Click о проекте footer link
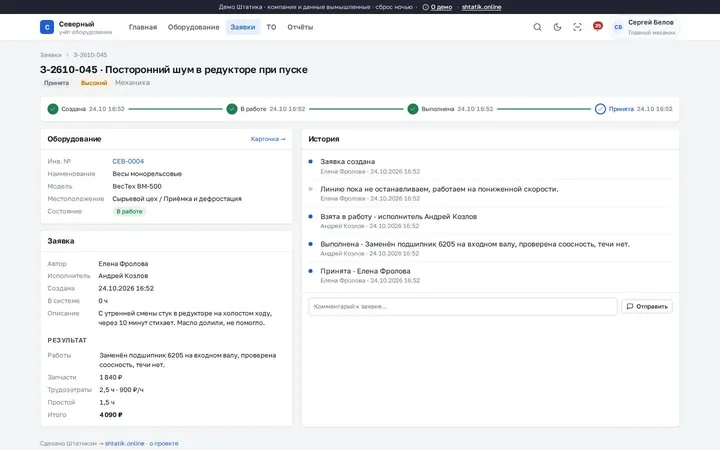The width and height of the screenshot is (720, 450). [164, 444]
